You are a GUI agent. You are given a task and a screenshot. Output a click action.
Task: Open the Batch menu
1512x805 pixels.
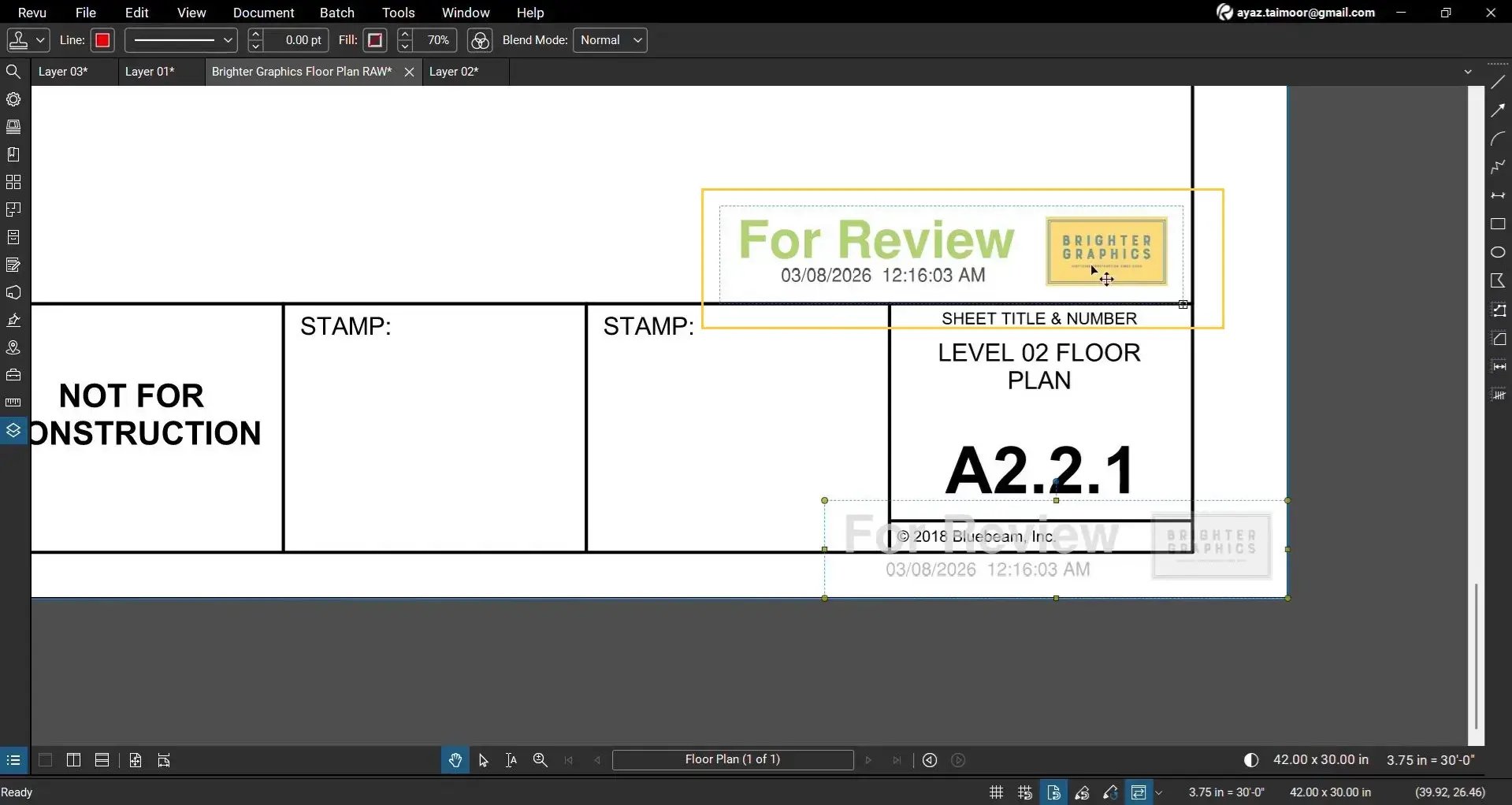(x=337, y=13)
